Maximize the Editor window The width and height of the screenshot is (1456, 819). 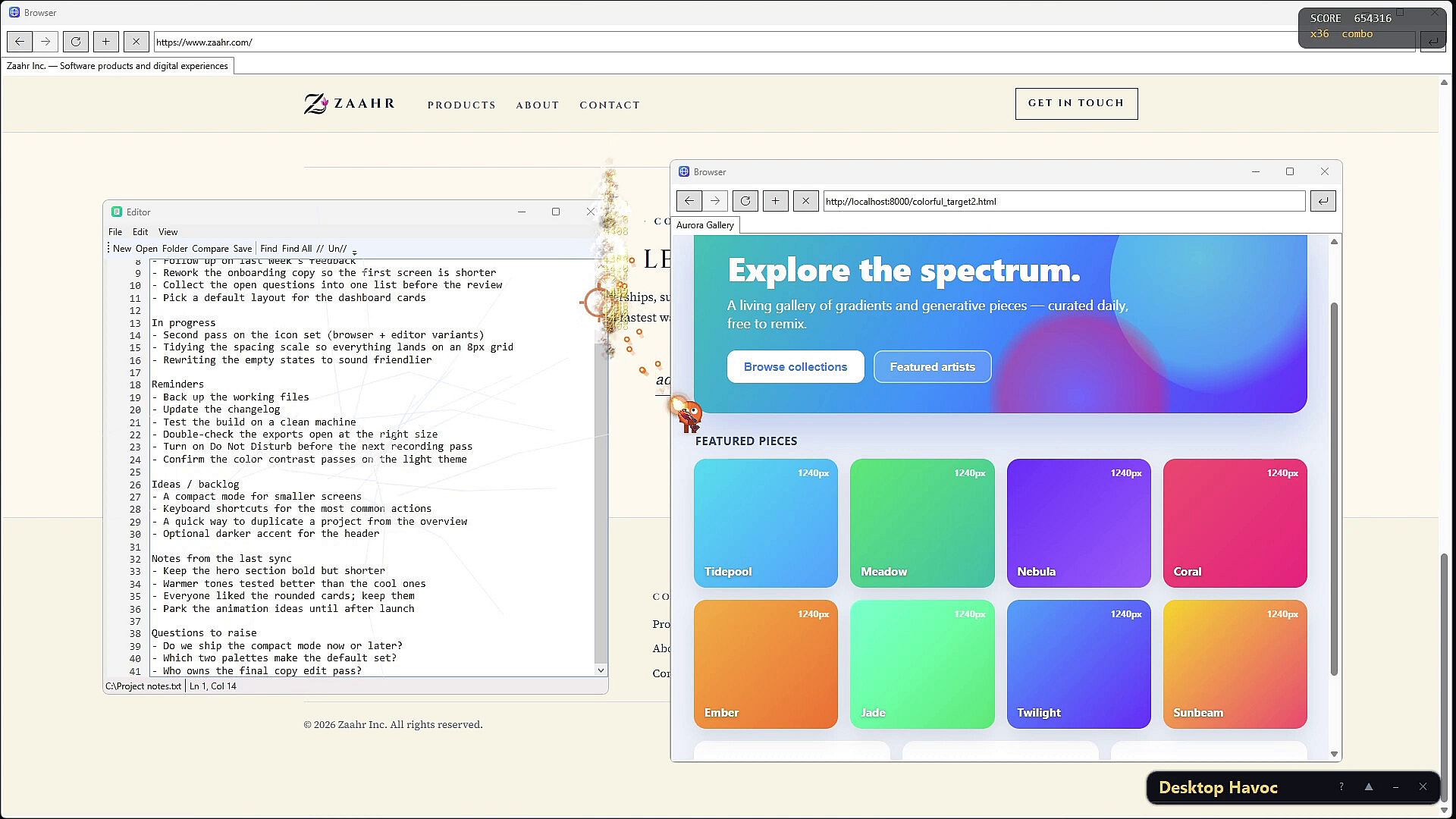(556, 212)
